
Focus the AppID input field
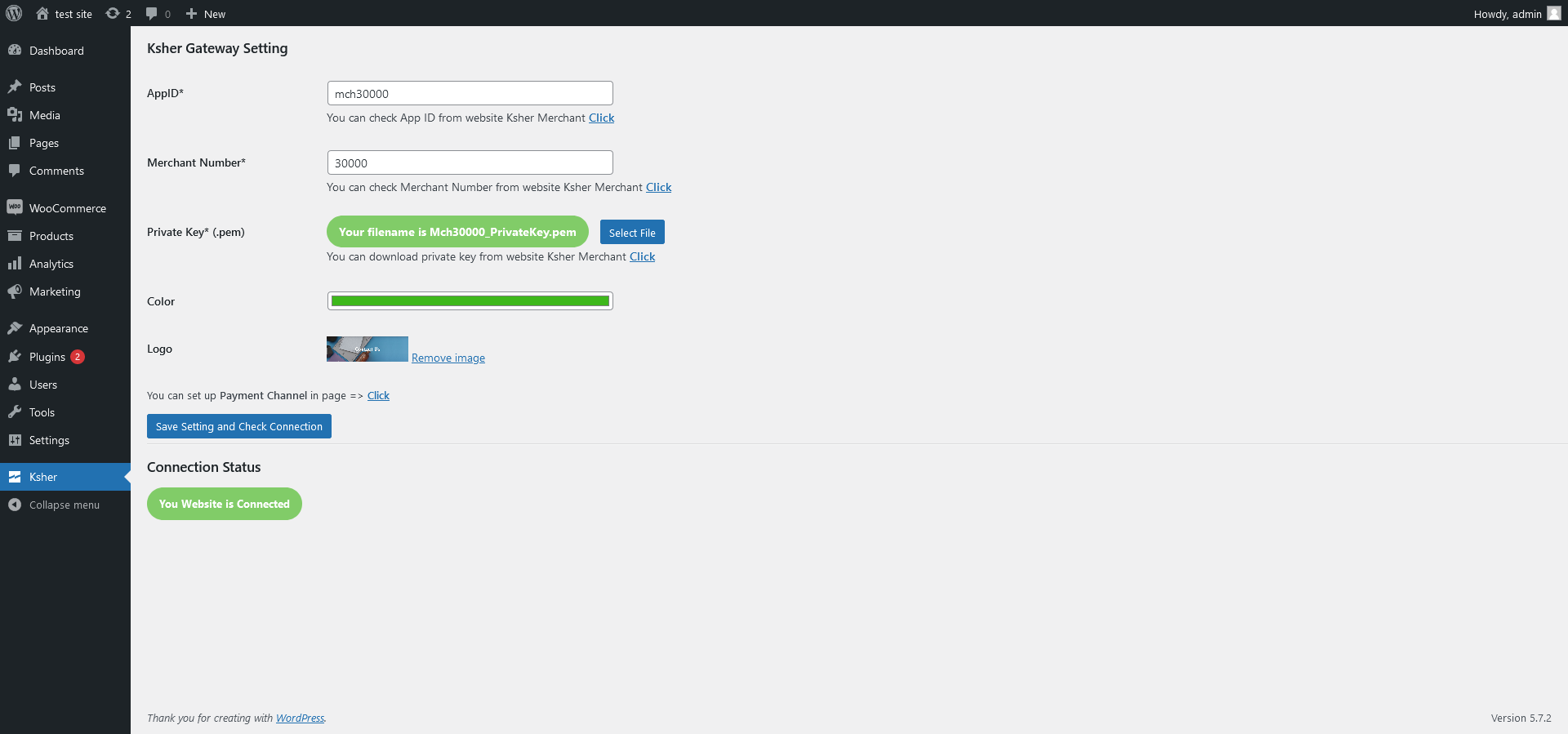point(470,93)
